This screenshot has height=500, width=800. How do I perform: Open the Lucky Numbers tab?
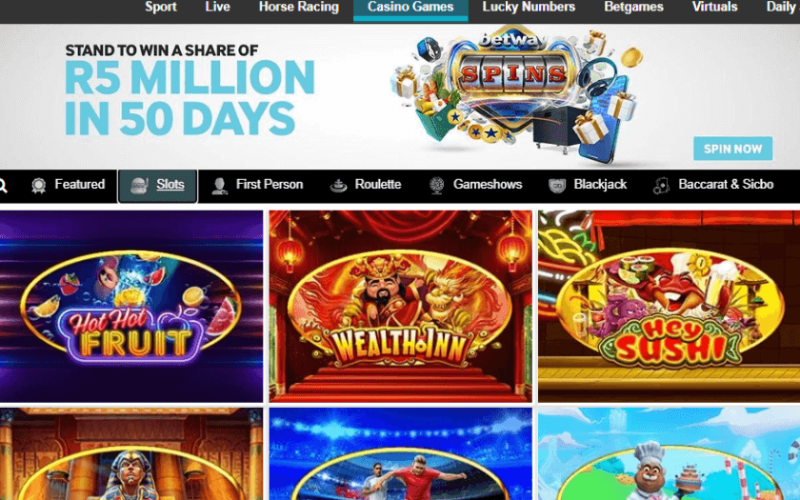(529, 7)
